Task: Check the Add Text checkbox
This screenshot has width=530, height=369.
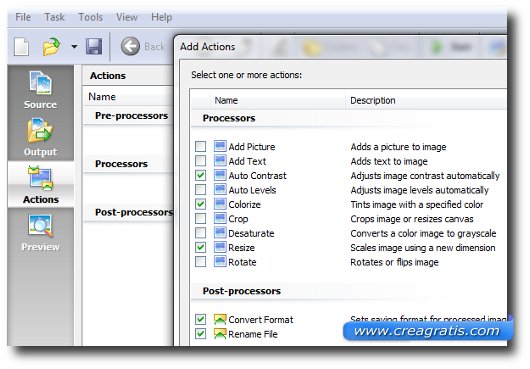Action: [x=200, y=161]
